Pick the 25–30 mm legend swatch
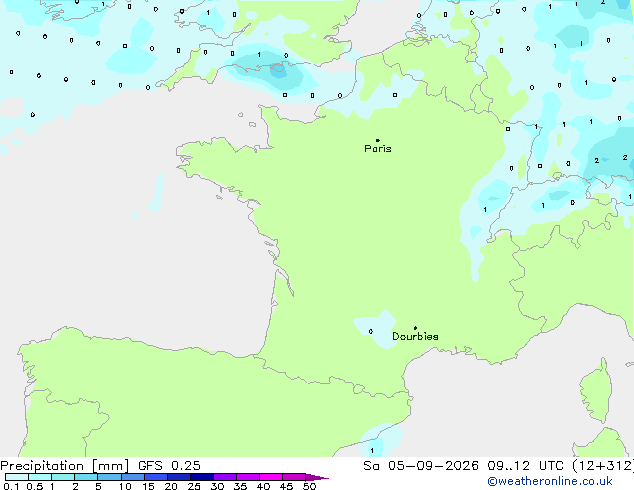The image size is (634, 490). 201,477
